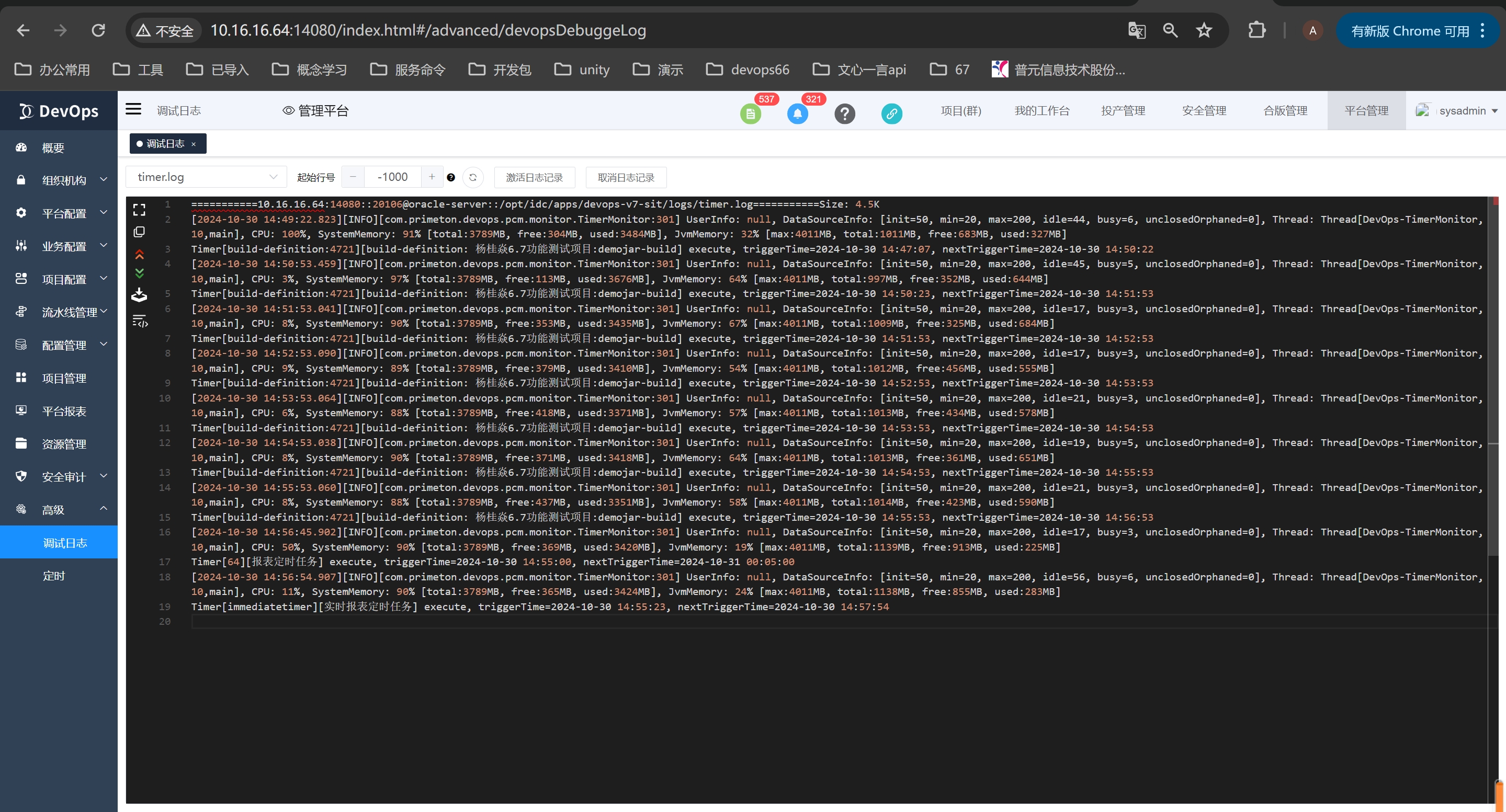1506x812 pixels.
Task: Open the 定时 sidebar item
Action: (54, 576)
